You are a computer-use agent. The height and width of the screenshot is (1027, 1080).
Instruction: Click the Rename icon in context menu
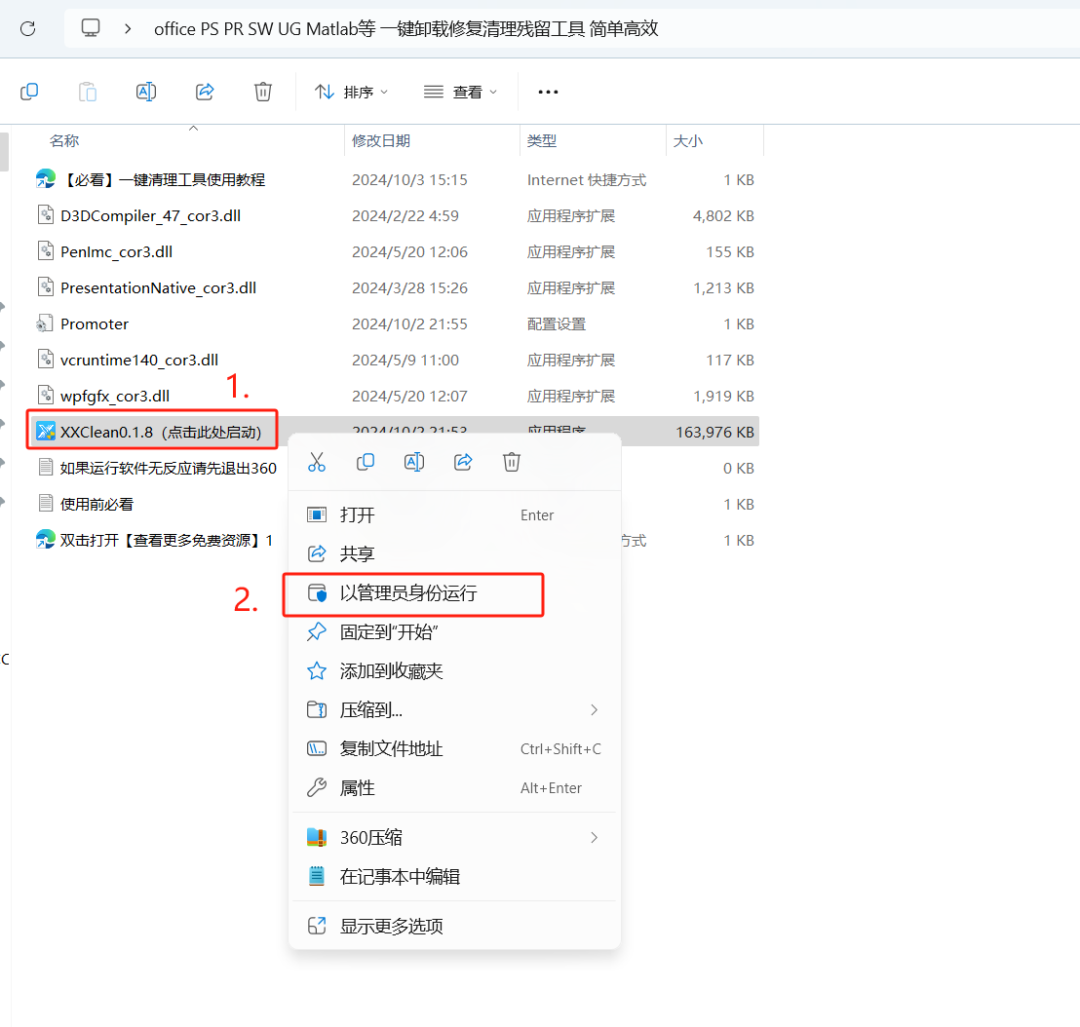[414, 462]
